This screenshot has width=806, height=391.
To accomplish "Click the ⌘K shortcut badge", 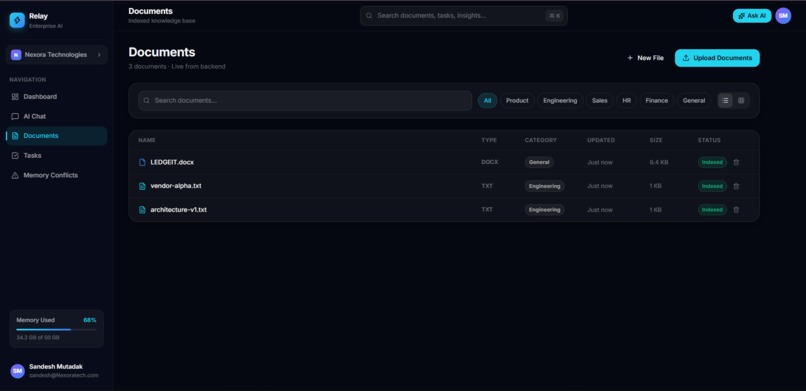I will click(x=555, y=16).
